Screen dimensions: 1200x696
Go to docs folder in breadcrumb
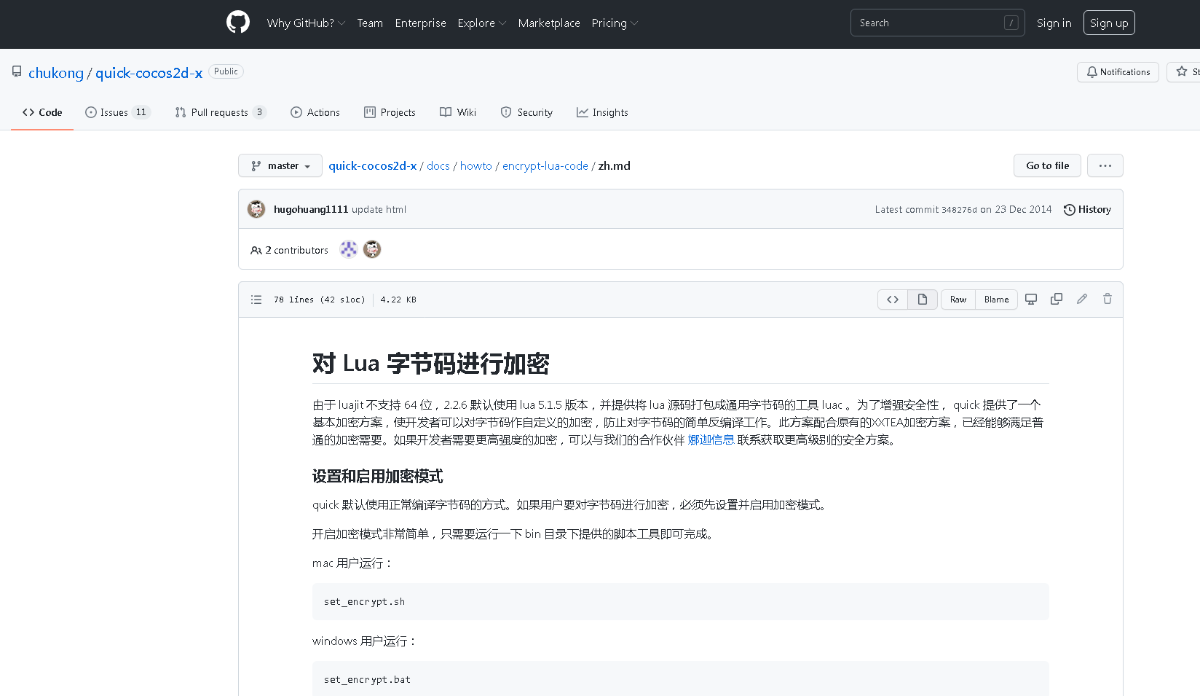point(438,166)
